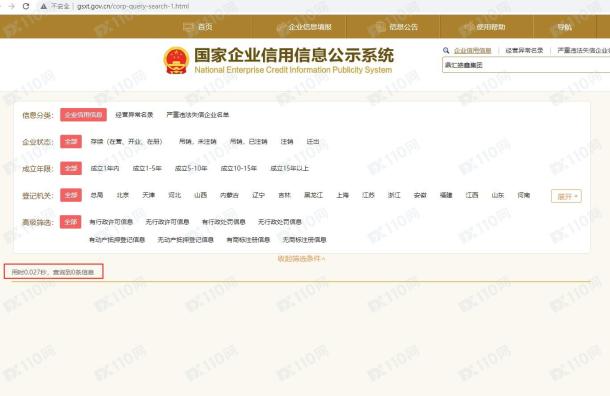The width and height of the screenshot is (610, 396).
Task: Select the 迁出 status filter
Action: (x=313, y=142)
